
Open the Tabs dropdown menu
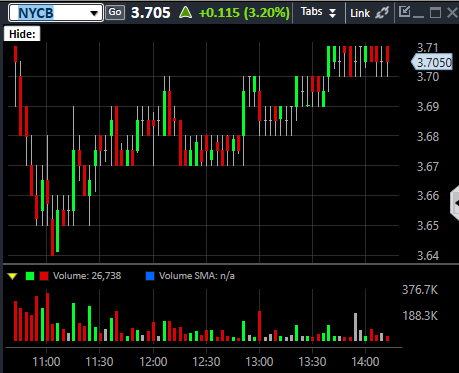(x=318, y=12)
